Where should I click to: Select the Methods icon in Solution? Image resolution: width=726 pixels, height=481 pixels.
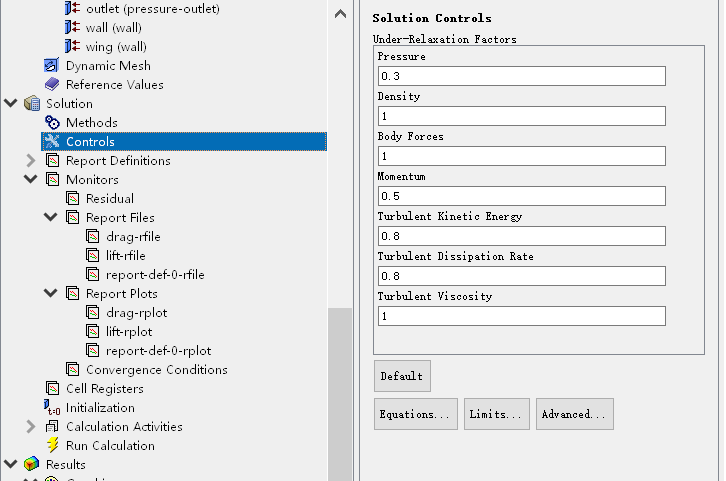tap(53, 123)
